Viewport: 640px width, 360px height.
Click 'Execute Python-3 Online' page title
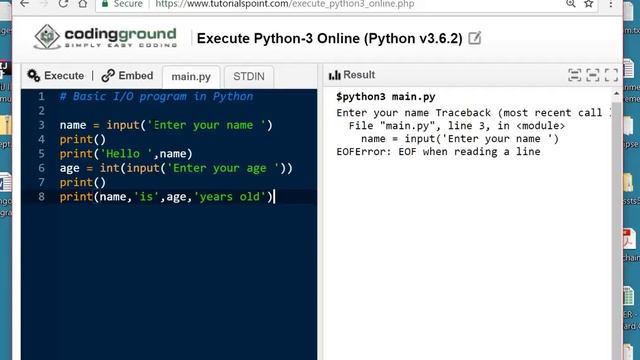(x=329, y=38)
